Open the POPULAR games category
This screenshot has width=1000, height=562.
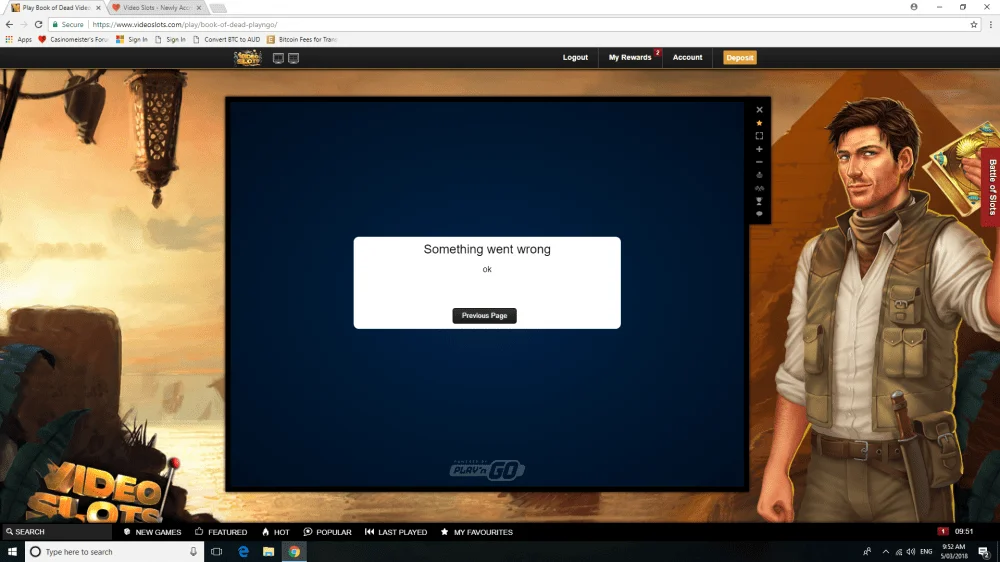327,532
